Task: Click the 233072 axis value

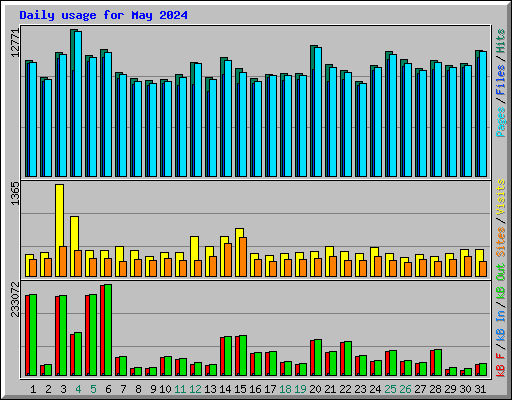Action: (x=15, y=299)
